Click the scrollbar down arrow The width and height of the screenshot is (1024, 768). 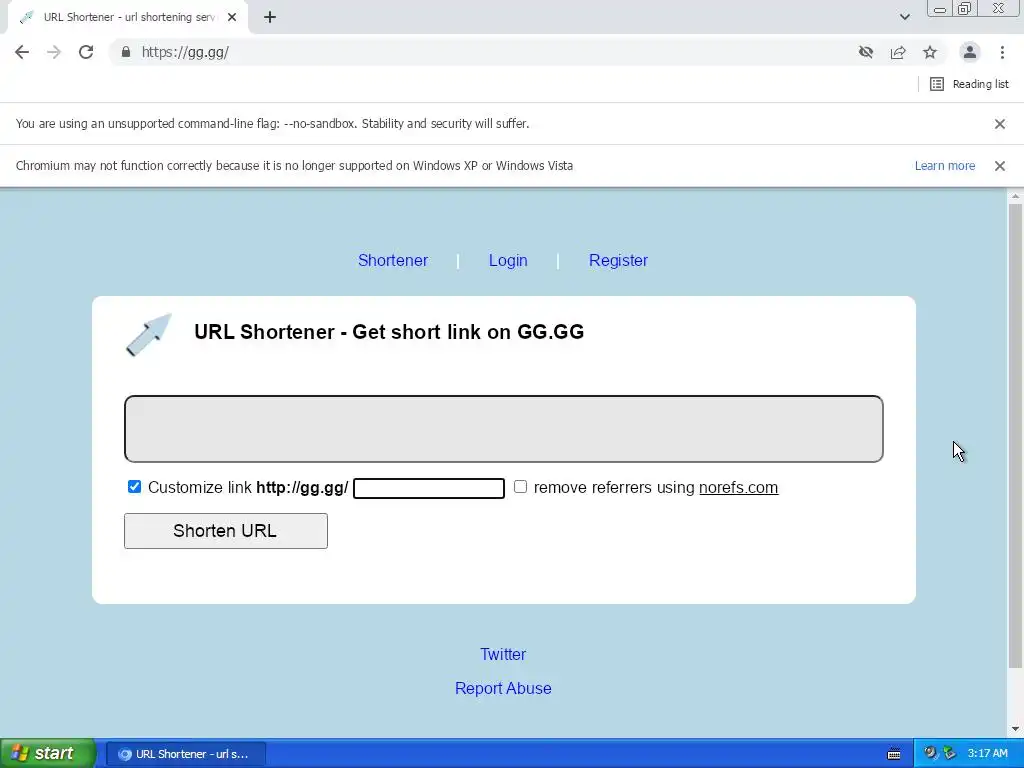tap(1015, 729)
